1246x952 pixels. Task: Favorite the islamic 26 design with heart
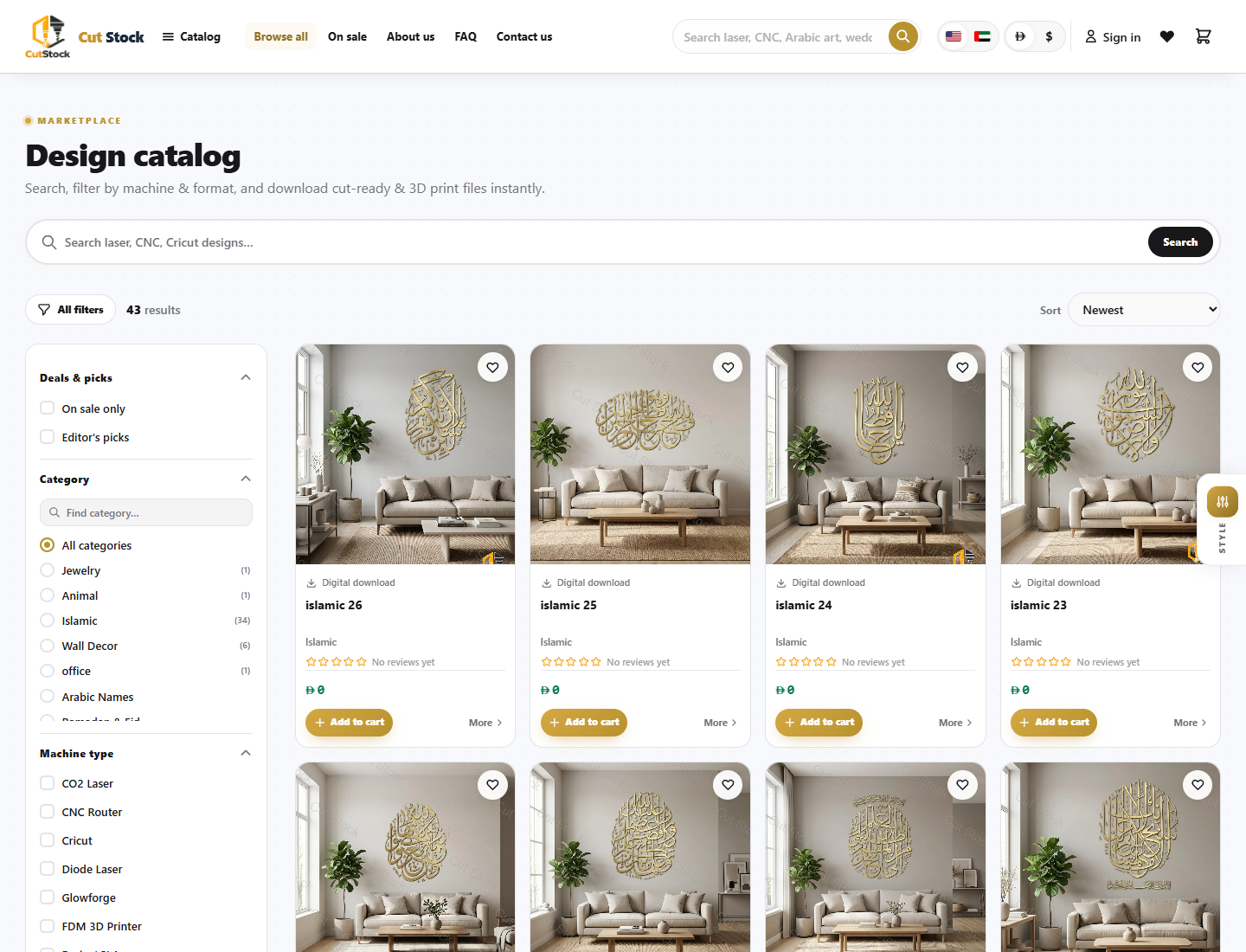(492, 367)
